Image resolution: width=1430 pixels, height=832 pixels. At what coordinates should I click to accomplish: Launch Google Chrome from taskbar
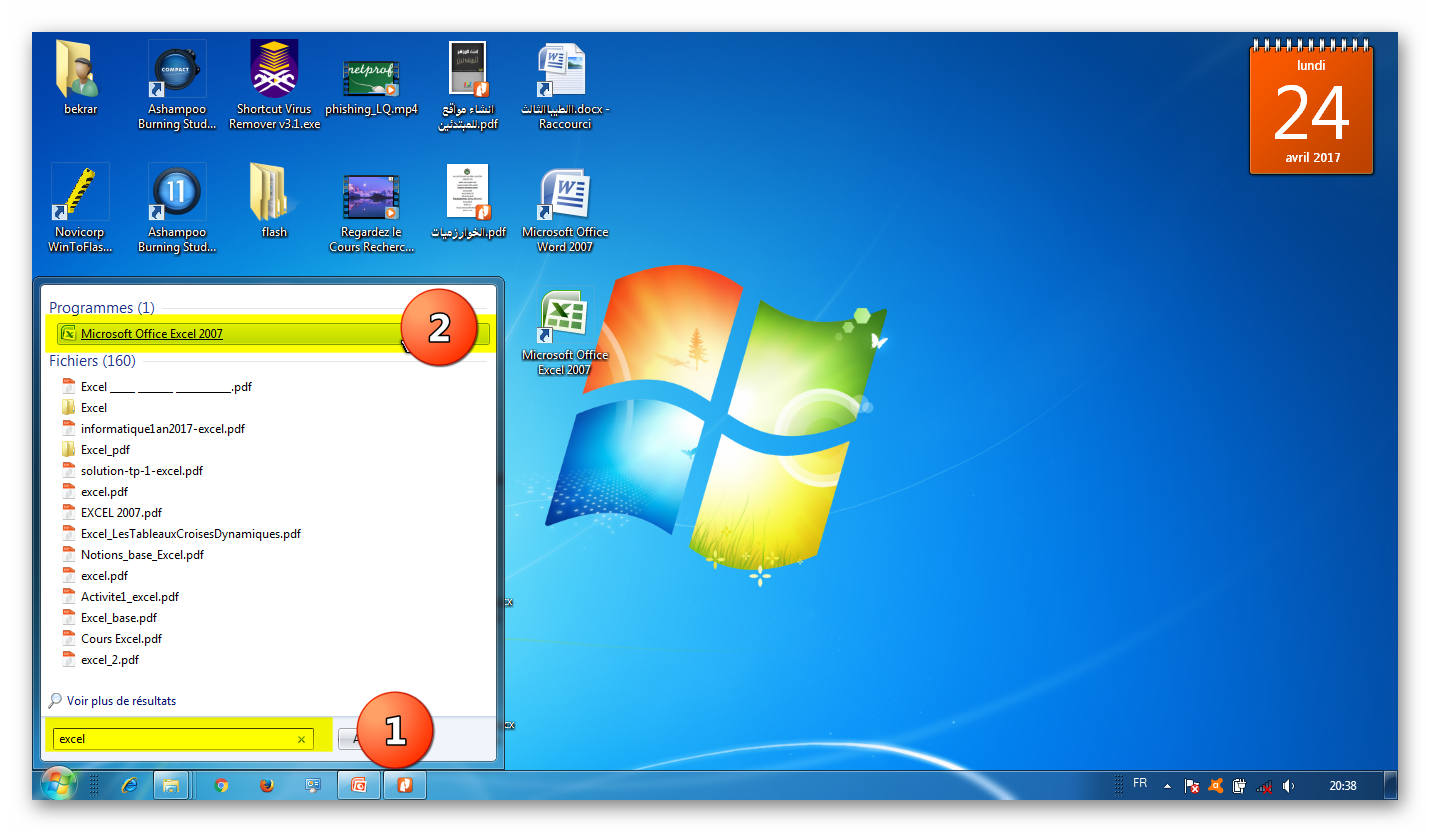221,785
